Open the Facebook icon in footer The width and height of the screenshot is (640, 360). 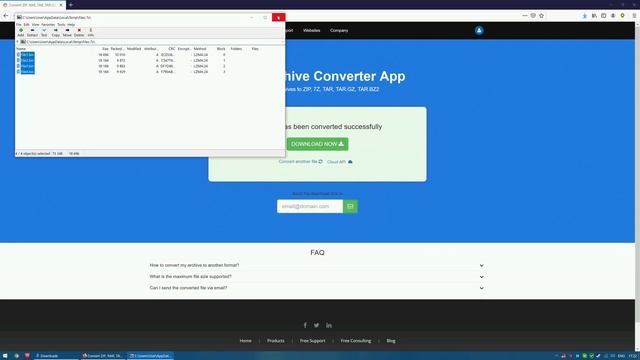click(305, 325)
